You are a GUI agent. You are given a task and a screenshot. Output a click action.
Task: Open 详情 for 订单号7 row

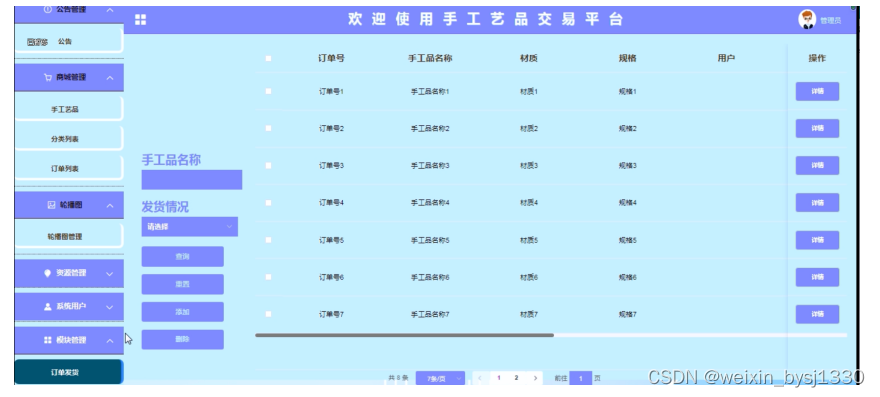[817, 314]
